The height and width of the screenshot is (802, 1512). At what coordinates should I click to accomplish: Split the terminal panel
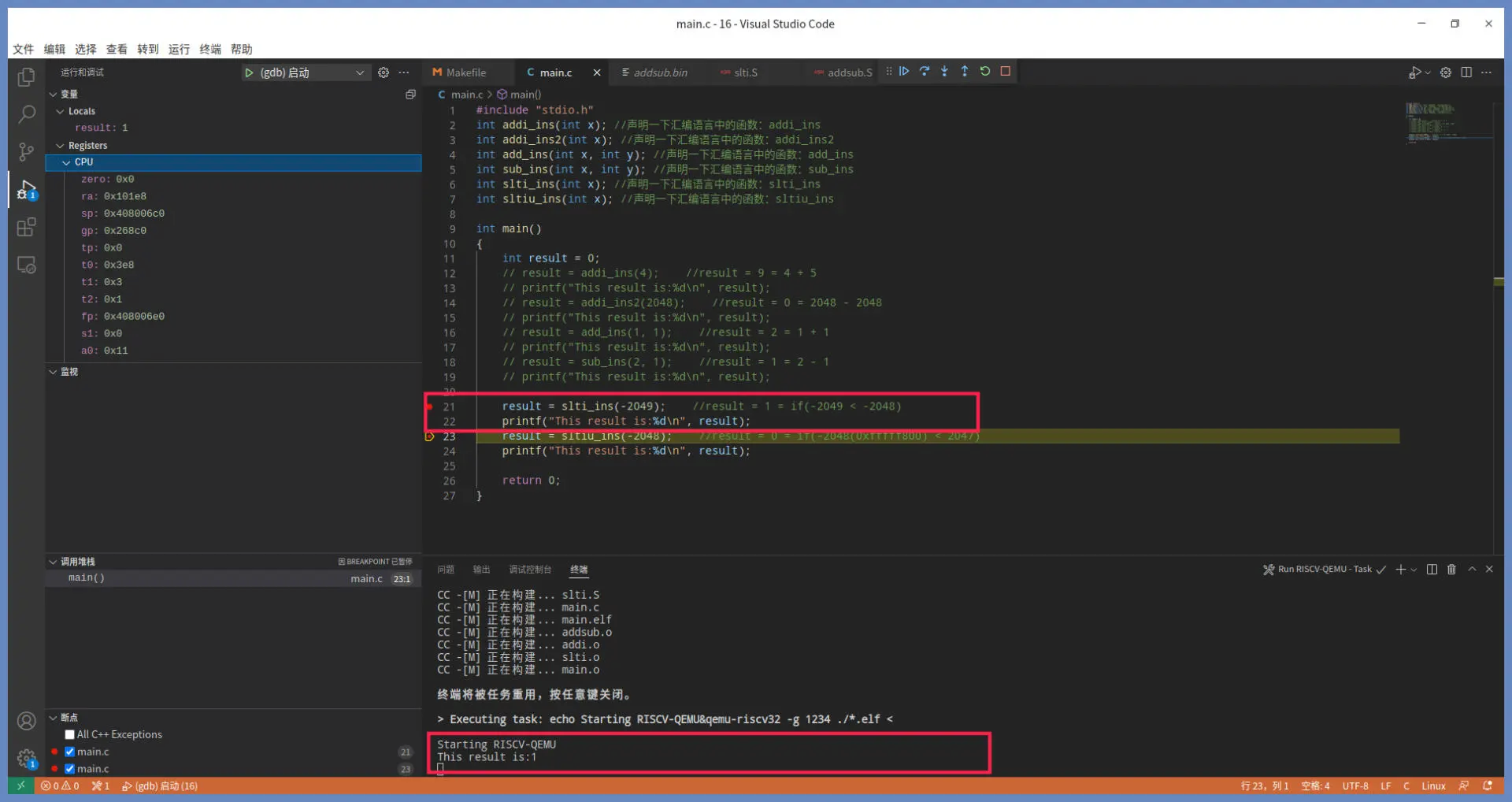[x=1432, y=570]
